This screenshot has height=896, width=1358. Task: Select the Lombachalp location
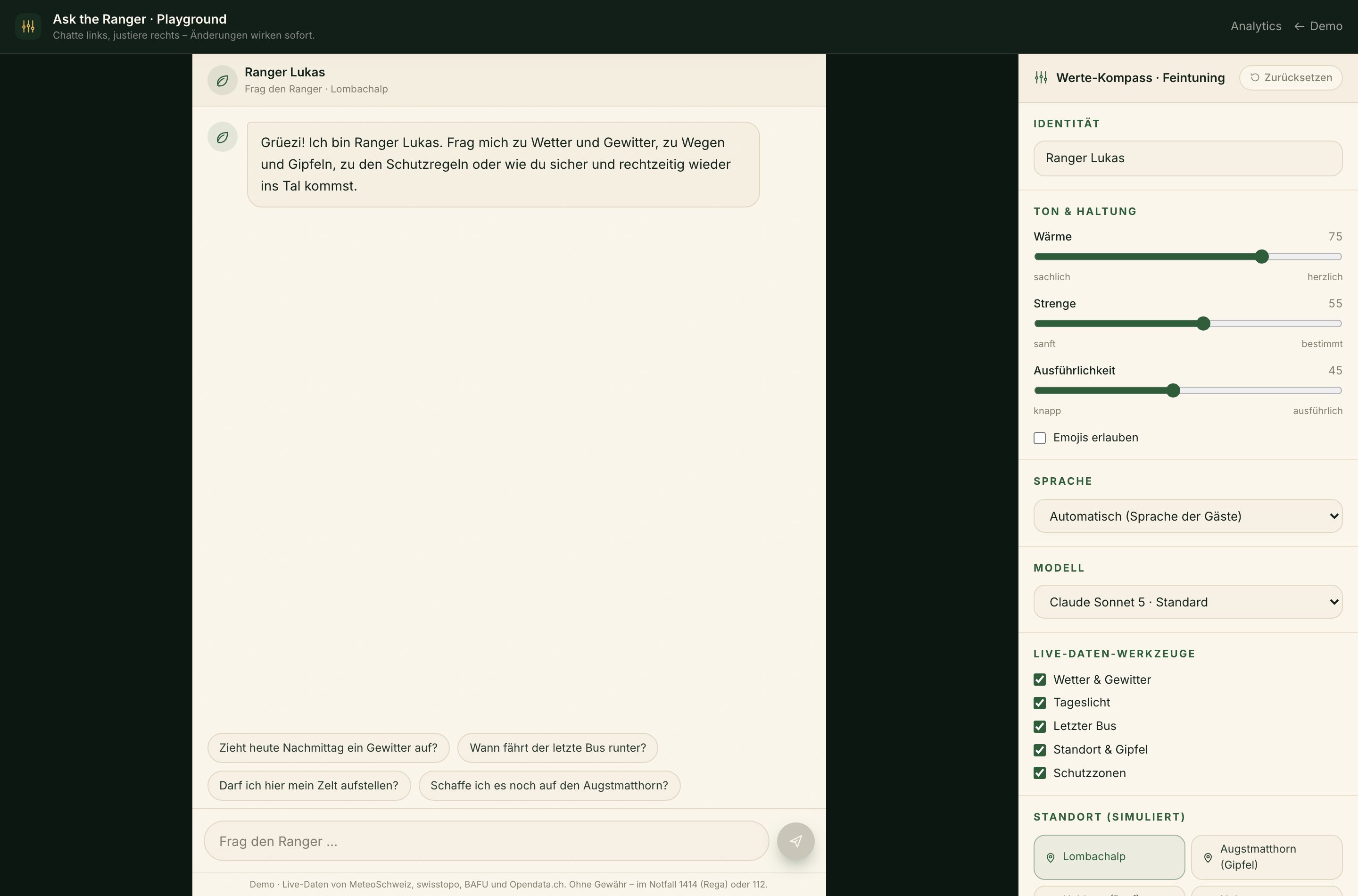click(x=1109, y=857)
